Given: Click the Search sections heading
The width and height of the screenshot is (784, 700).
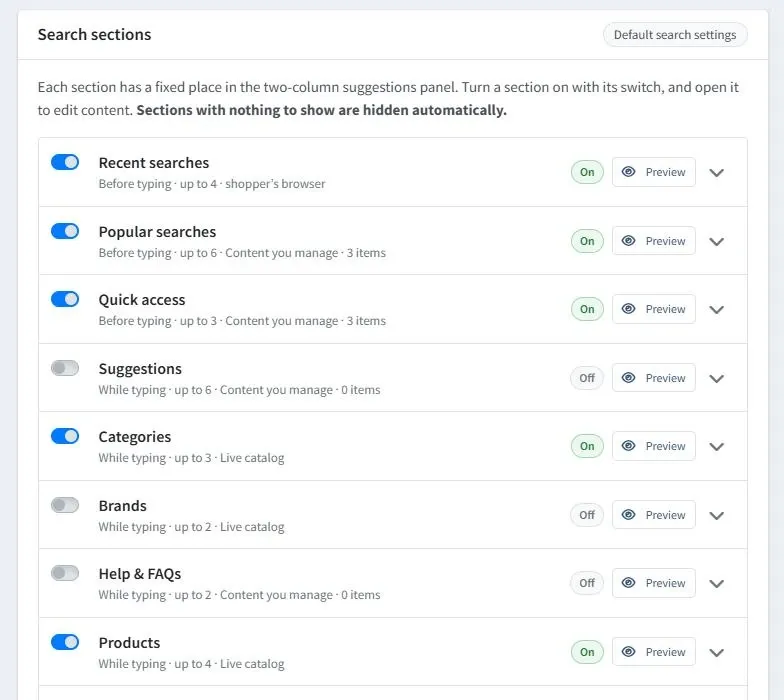Looking at the screenshot, I should tap(94, 34).
